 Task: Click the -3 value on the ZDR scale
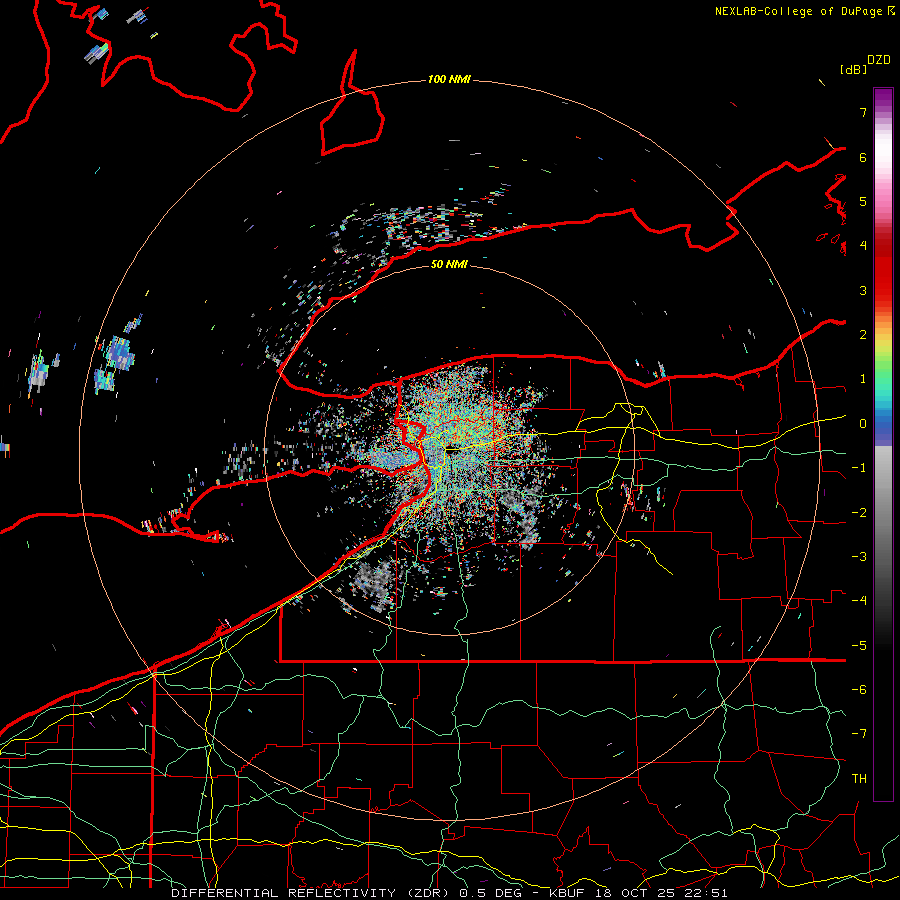tap(859, 556)
